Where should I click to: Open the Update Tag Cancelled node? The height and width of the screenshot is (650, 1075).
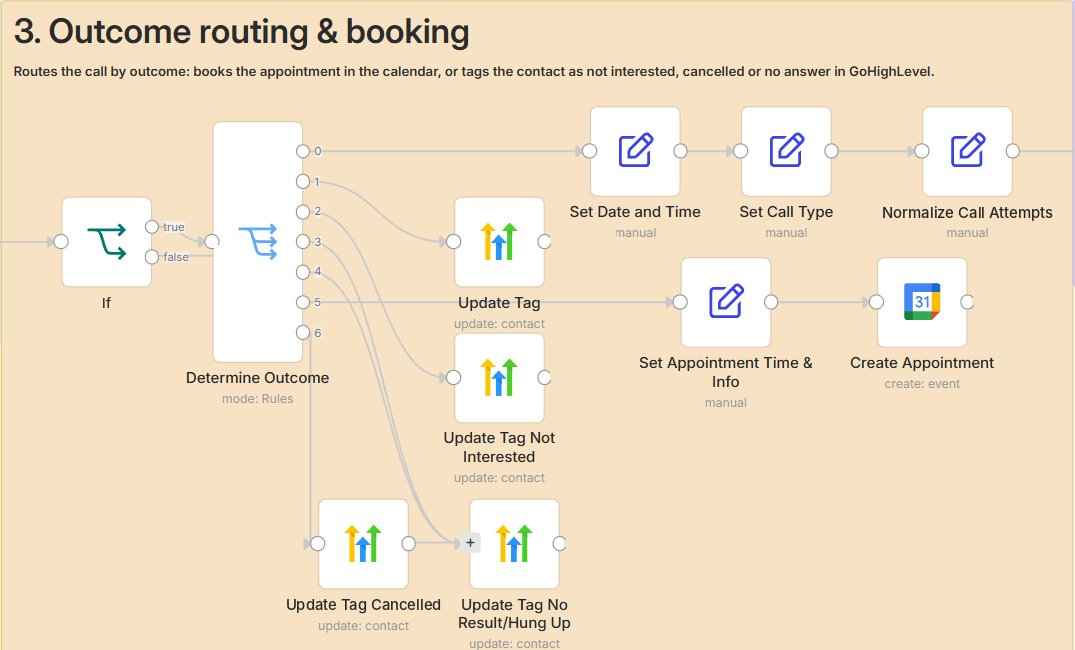click(x=363, y=543)
